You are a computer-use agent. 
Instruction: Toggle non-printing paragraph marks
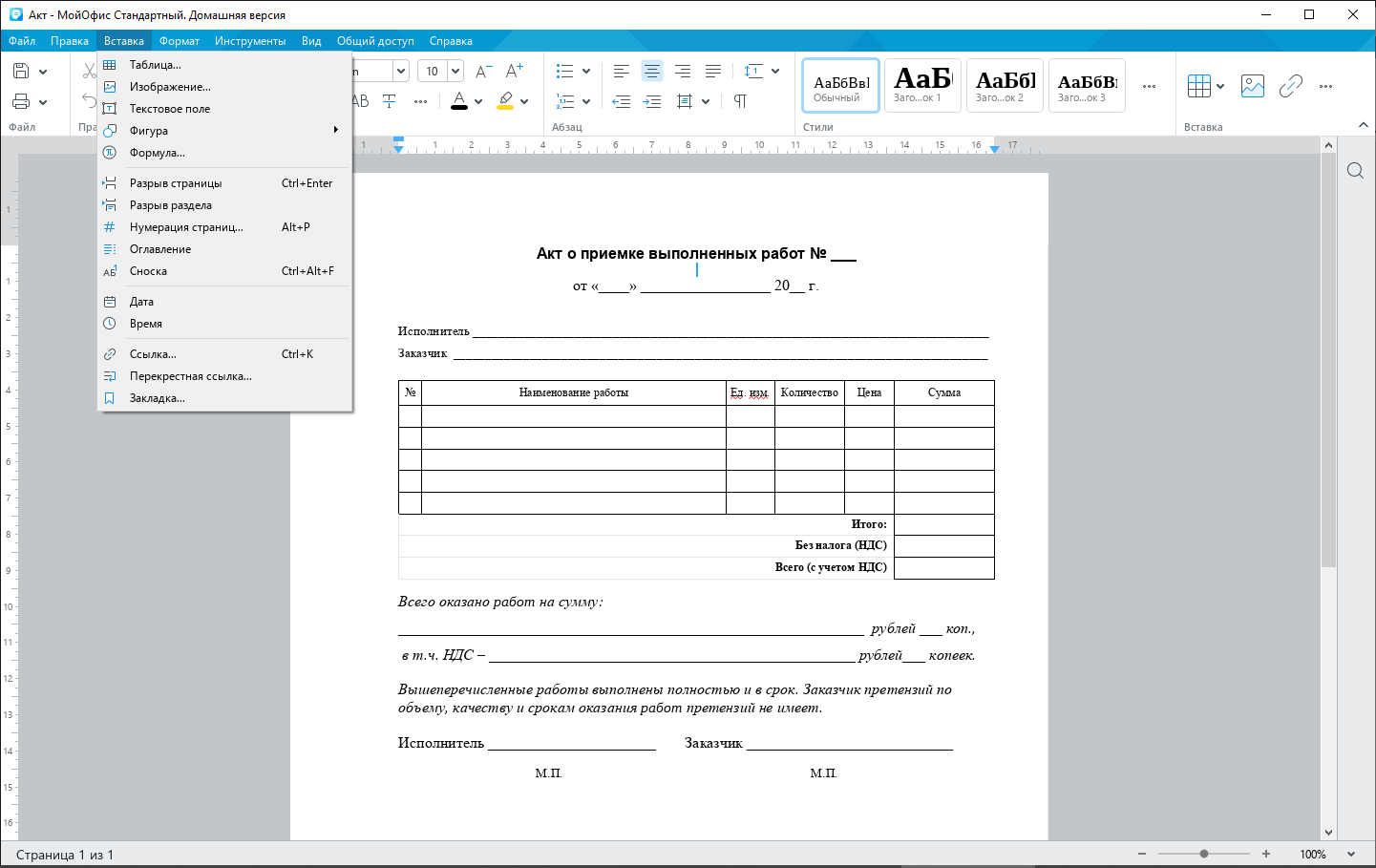(740, 101)
